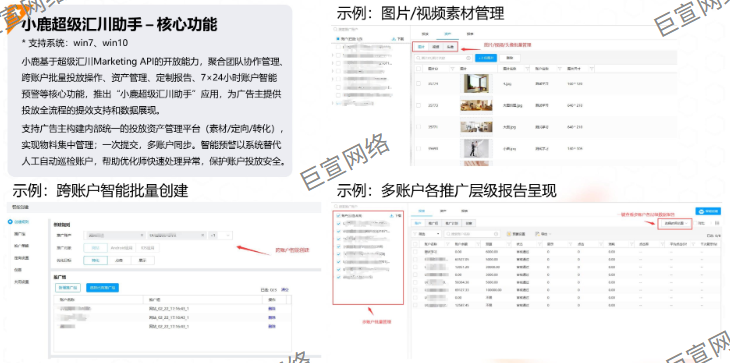Open 状态 column filter in report table
The height and width of the screenshot is (363, 730).
tap(539, 243)
